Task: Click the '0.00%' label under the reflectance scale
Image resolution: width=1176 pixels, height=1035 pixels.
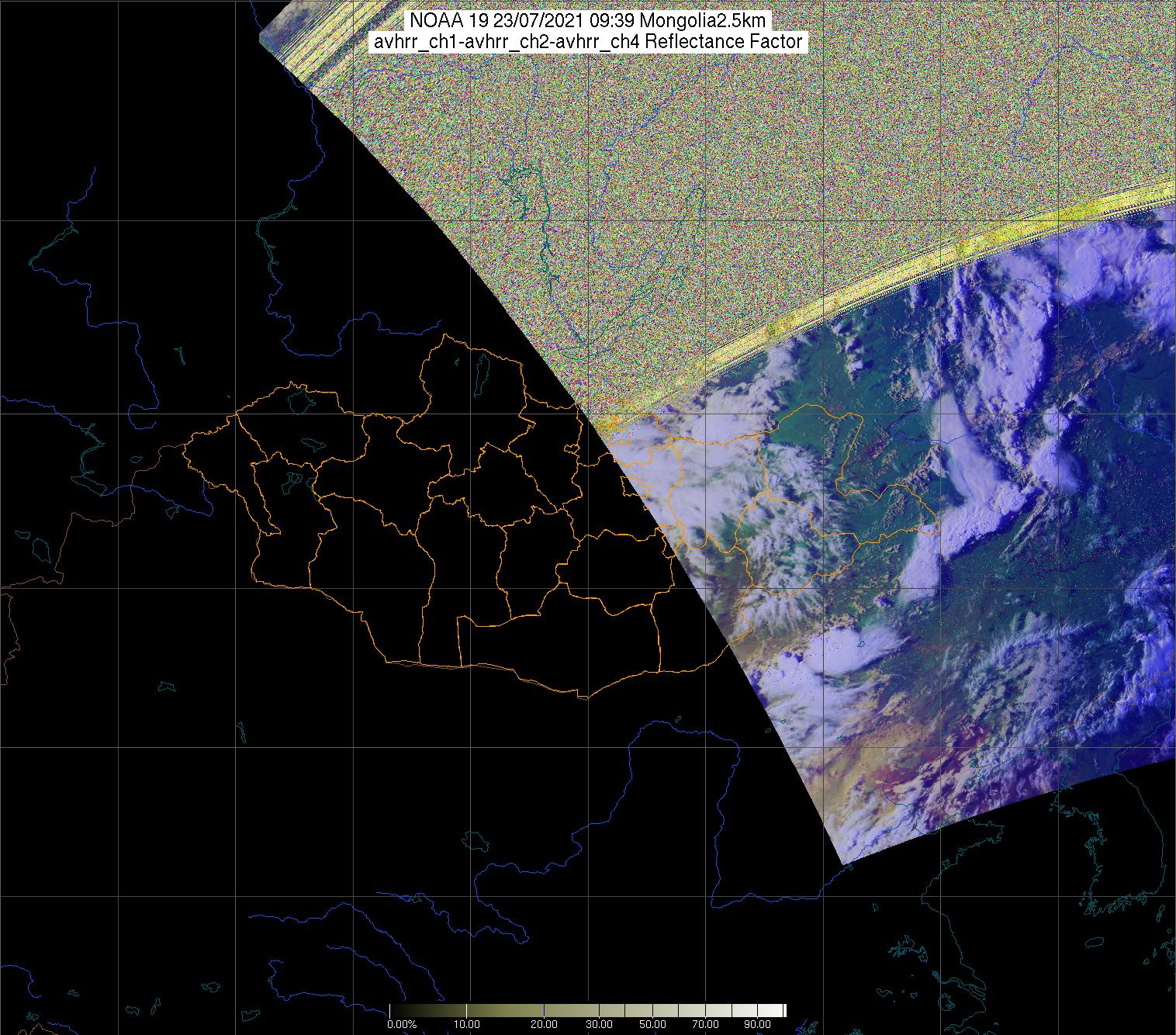Action: [x=402, y=1024]
